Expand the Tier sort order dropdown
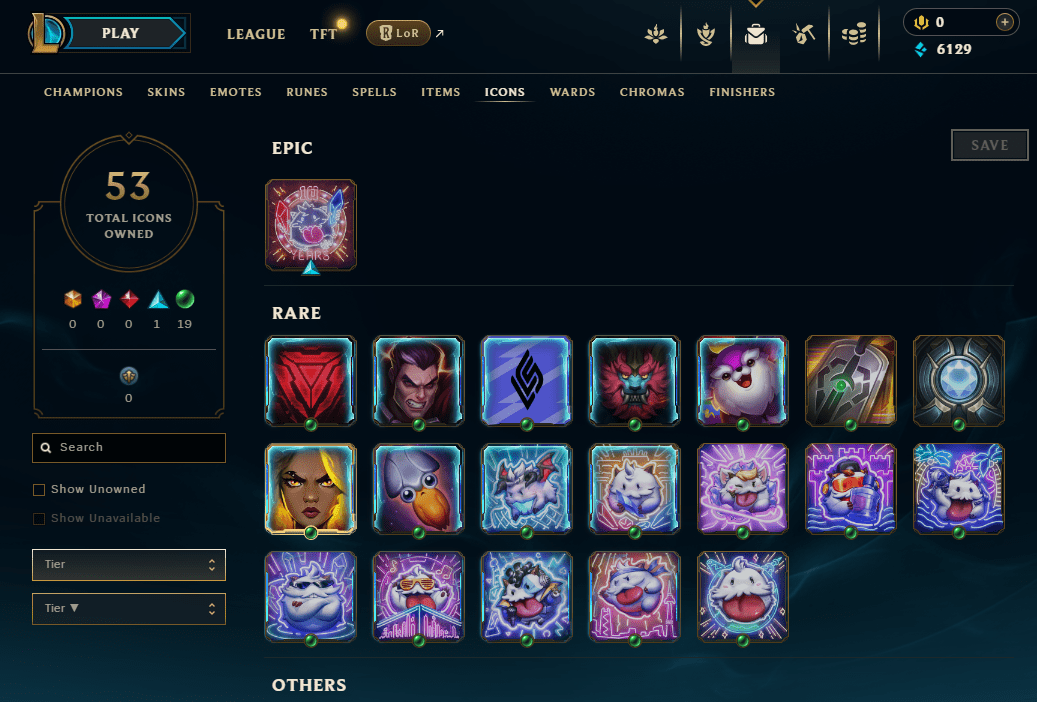Image resolution: width=1037 pixels, height=702 pixels. (129, 609)
